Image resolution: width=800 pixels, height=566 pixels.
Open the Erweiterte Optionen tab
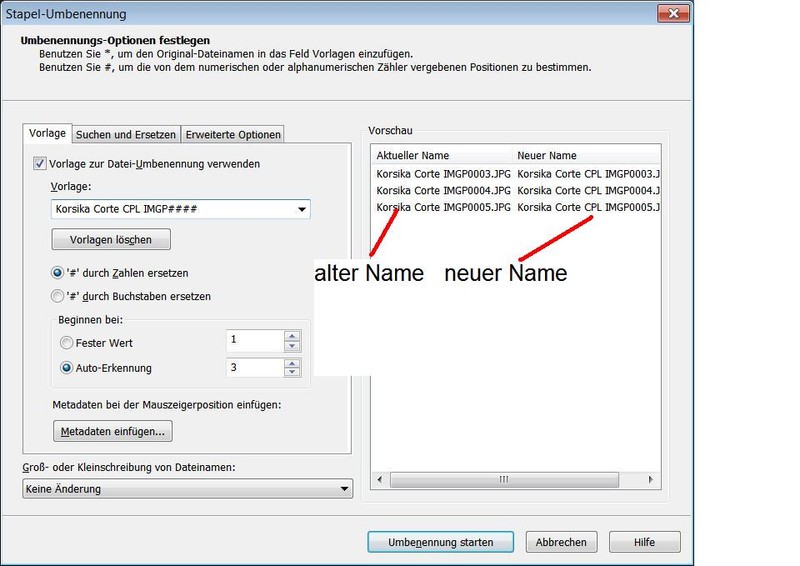click(233, 135)
